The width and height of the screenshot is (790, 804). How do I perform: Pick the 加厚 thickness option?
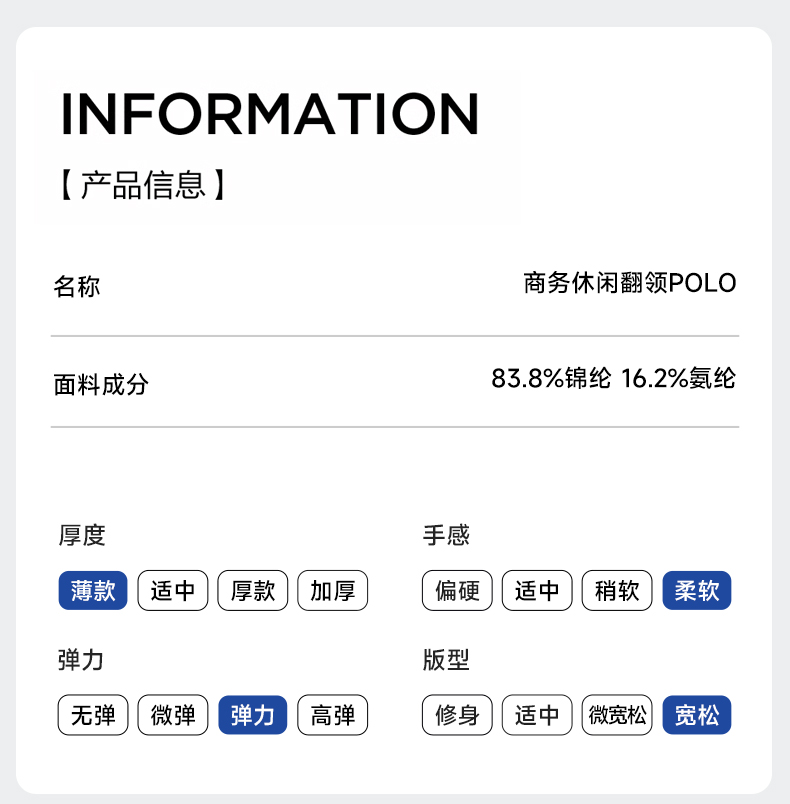[333, 591]
